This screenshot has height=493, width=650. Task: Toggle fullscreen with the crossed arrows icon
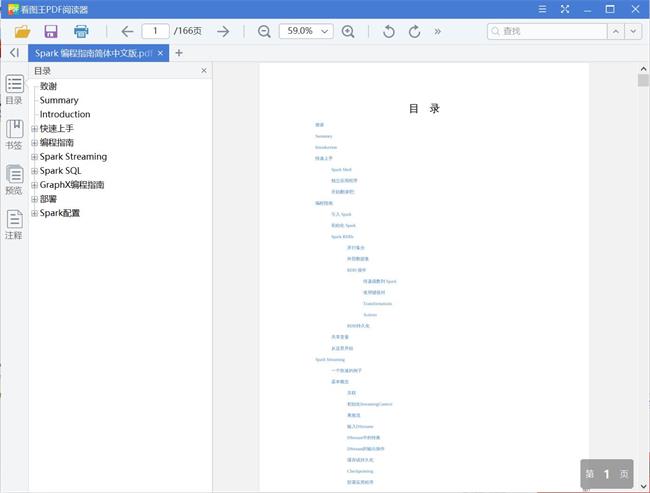(x=565, y=9)
